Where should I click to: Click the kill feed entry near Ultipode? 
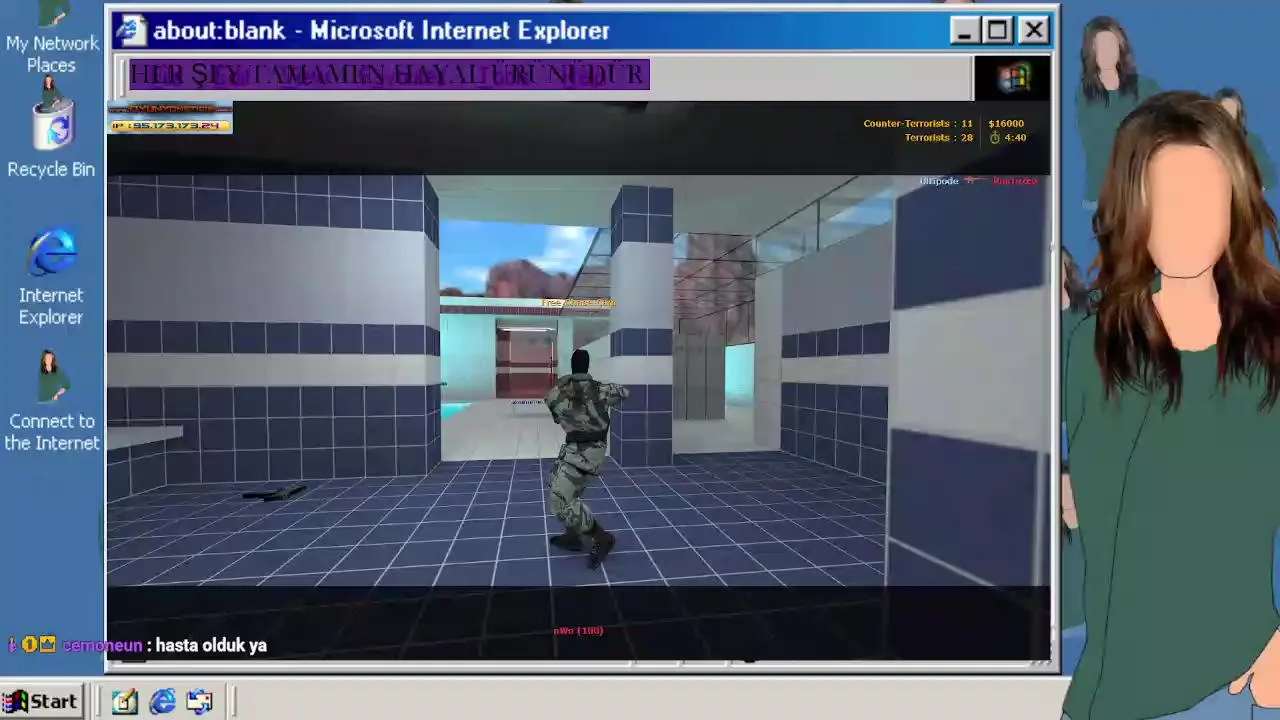pyautogui.click(x=979, y=181)
